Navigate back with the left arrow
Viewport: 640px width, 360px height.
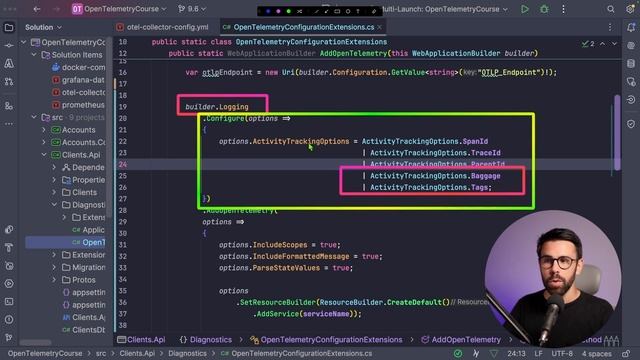(37, 9)
